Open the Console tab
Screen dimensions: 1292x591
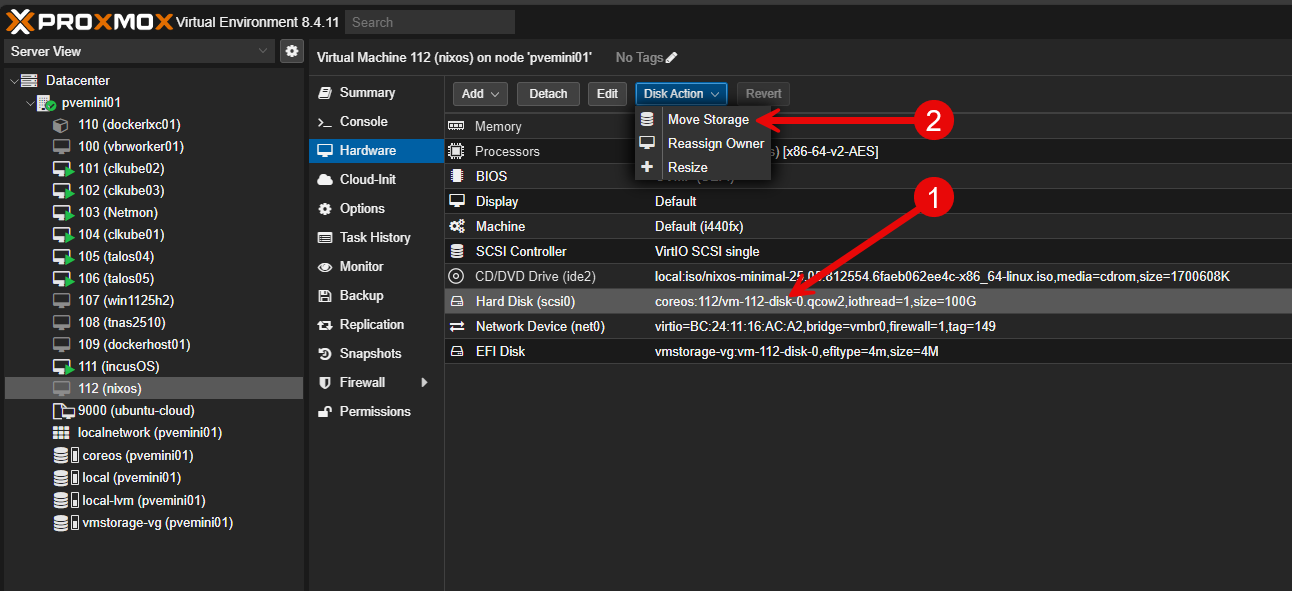click(376, 121)
